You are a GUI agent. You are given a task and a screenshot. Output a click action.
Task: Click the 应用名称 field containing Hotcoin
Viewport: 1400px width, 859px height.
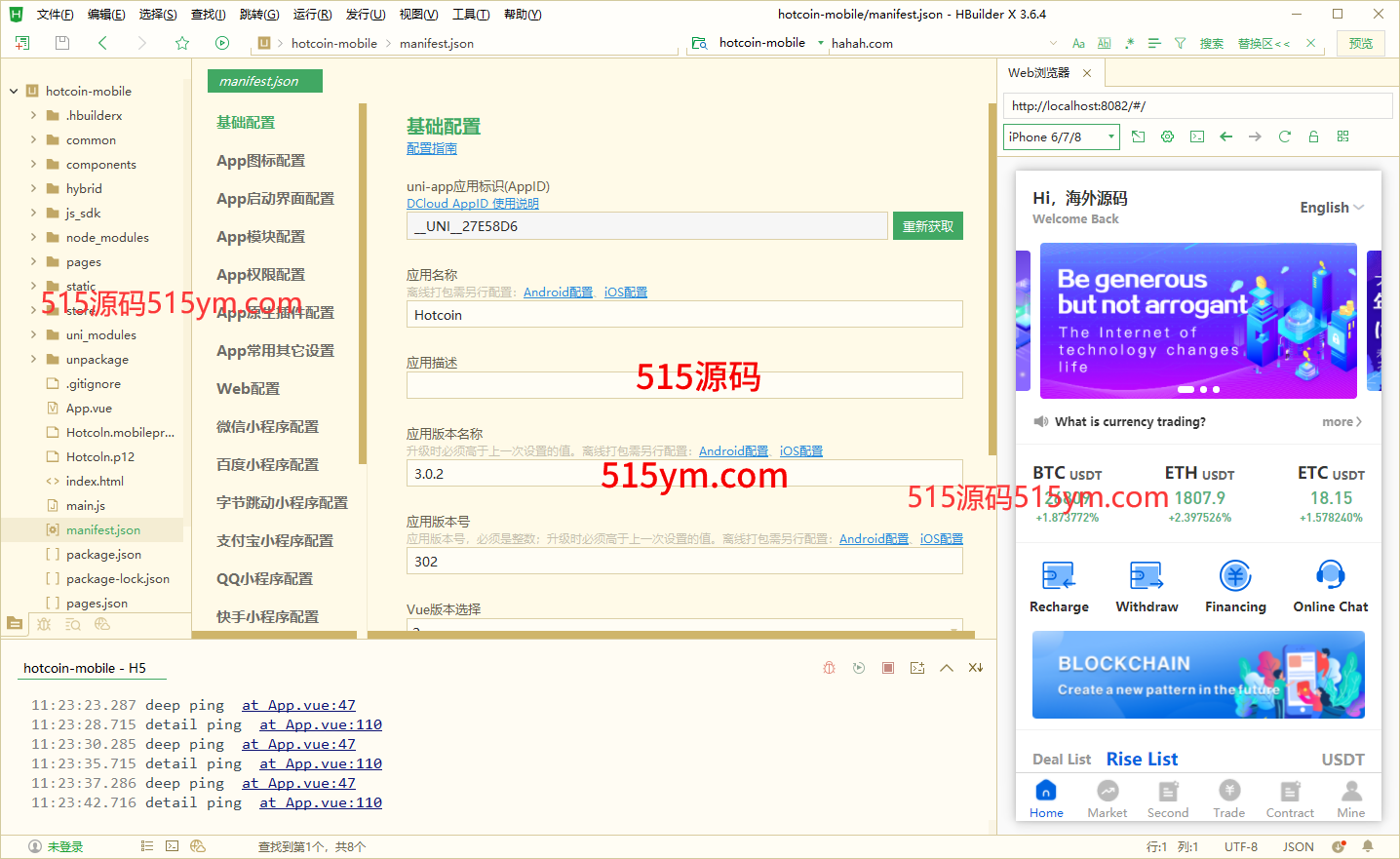click(683, 315)
